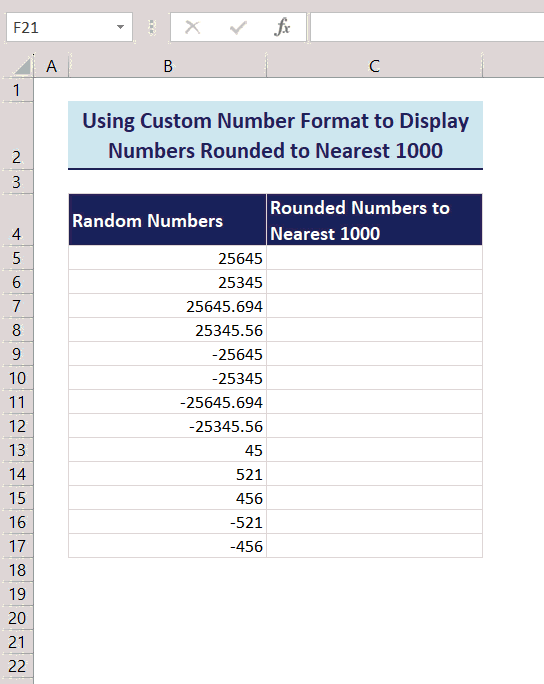Select column A header
The height and width of the screenshot is (684, 544).
pos(51,66)
